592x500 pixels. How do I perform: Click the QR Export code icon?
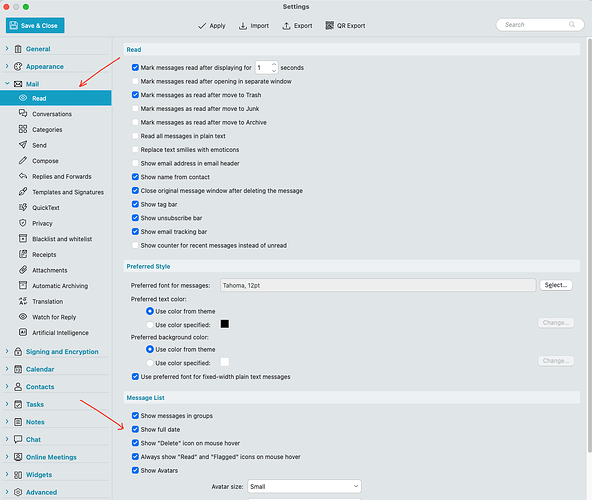[x=330, y=25]
